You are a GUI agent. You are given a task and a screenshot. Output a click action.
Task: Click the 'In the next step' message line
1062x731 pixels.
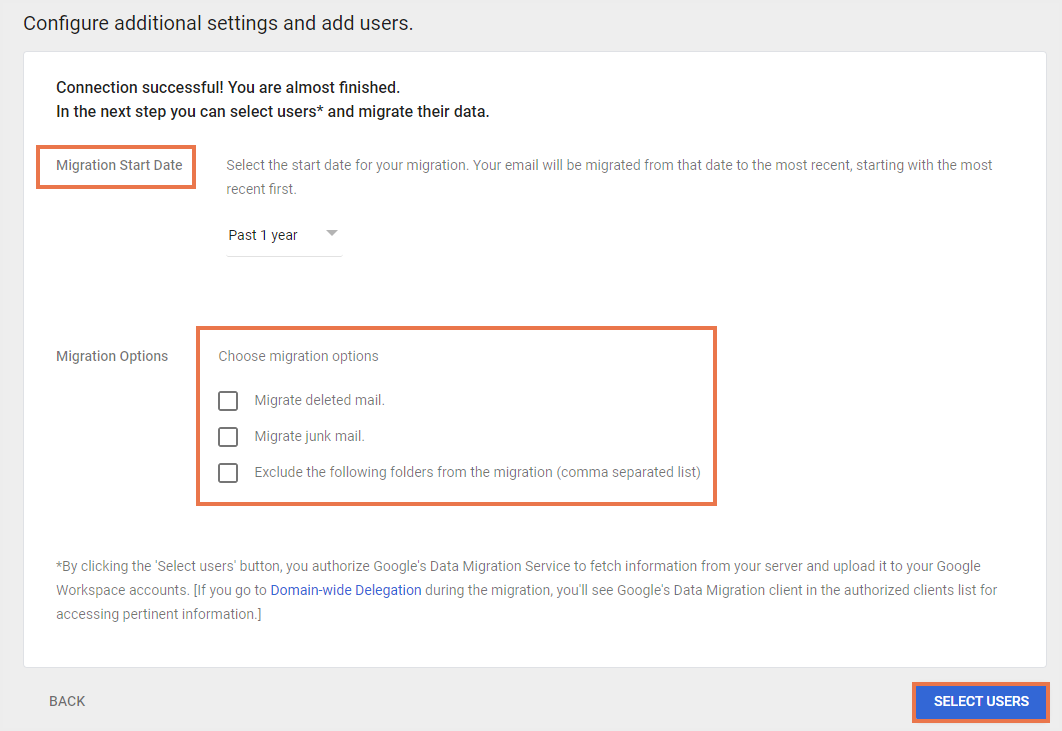pos(272,112)
